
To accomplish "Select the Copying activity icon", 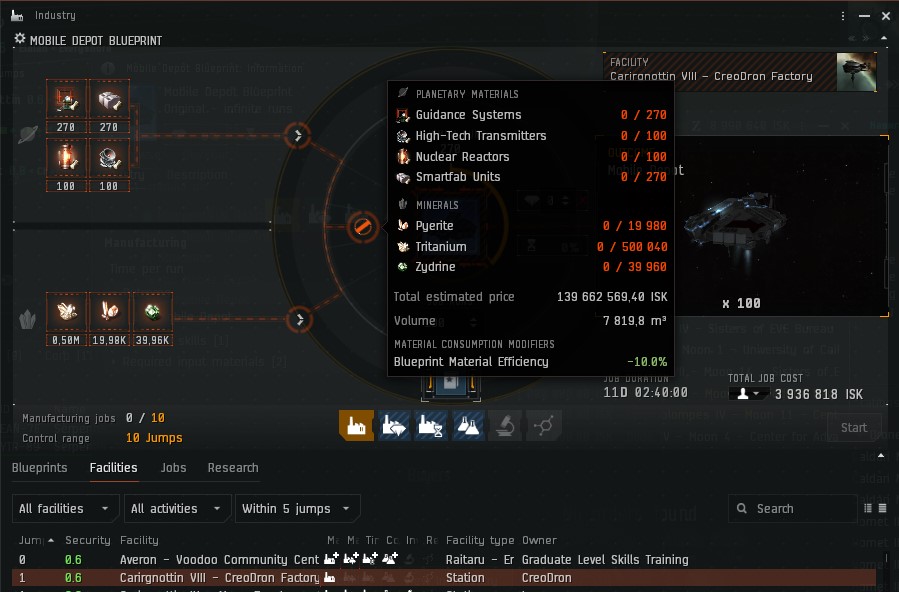I will 468,425.
